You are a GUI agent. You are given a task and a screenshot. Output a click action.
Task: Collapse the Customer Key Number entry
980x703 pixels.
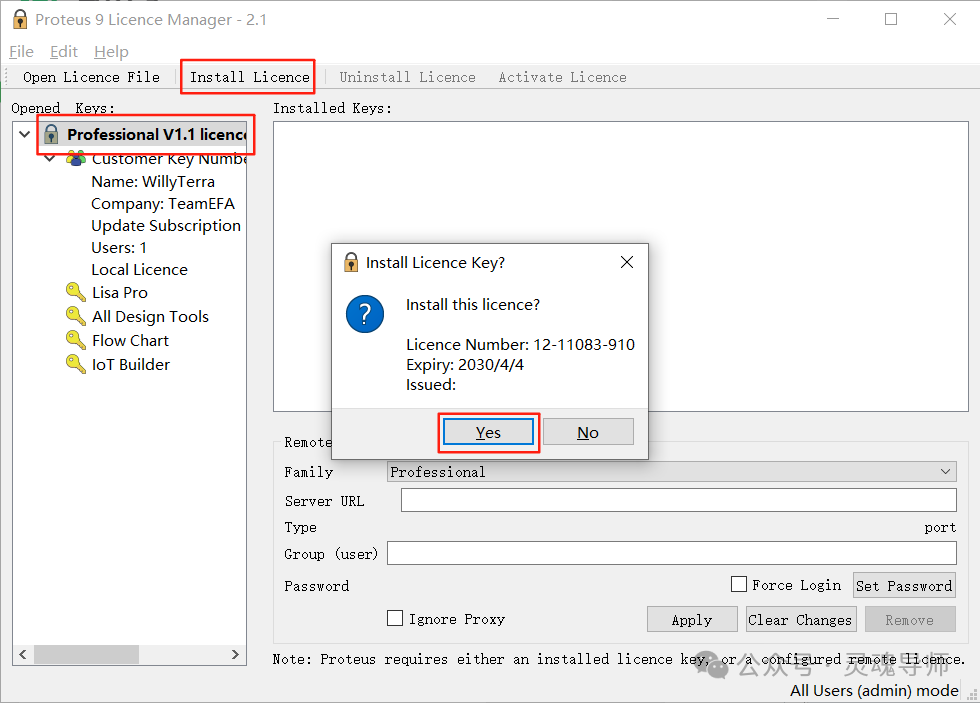tap(49, 157)
